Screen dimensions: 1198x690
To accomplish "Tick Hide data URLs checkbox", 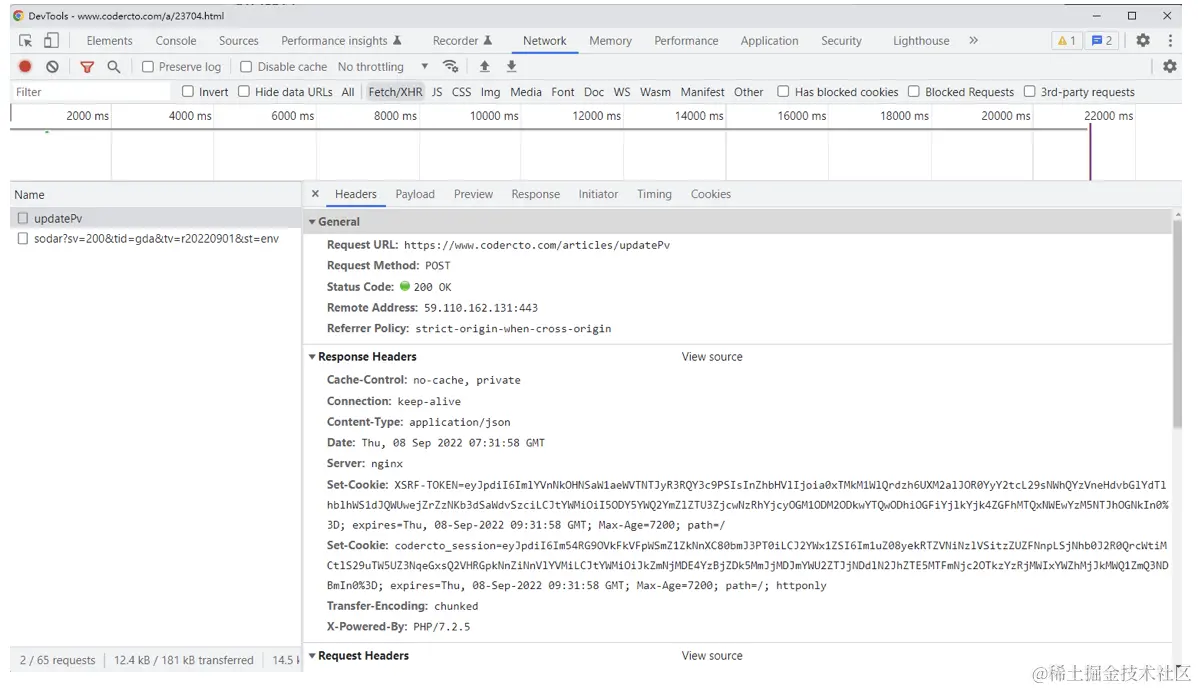I will coord(244,92).
